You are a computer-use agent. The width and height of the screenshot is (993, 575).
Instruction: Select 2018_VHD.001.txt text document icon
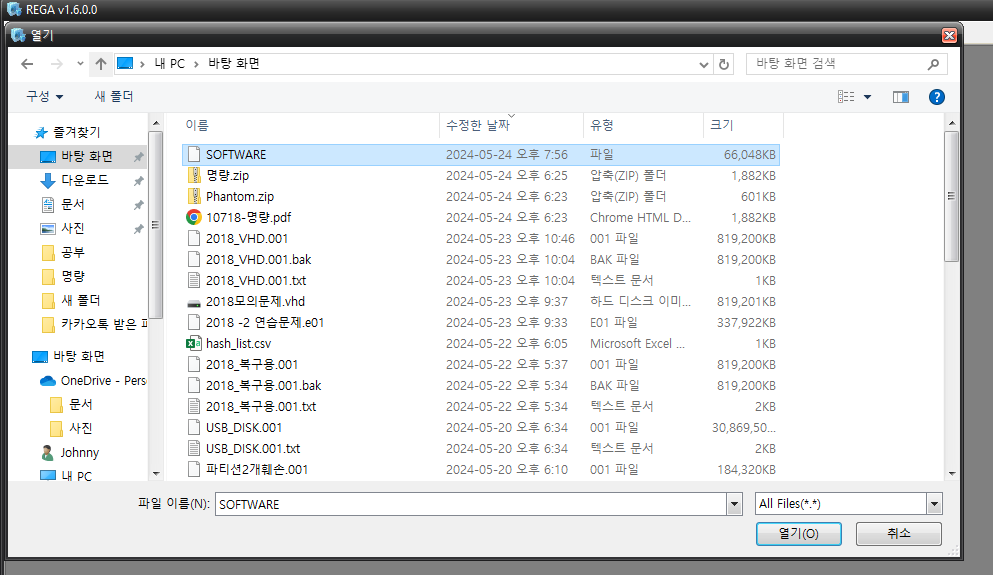coord(194,281)
